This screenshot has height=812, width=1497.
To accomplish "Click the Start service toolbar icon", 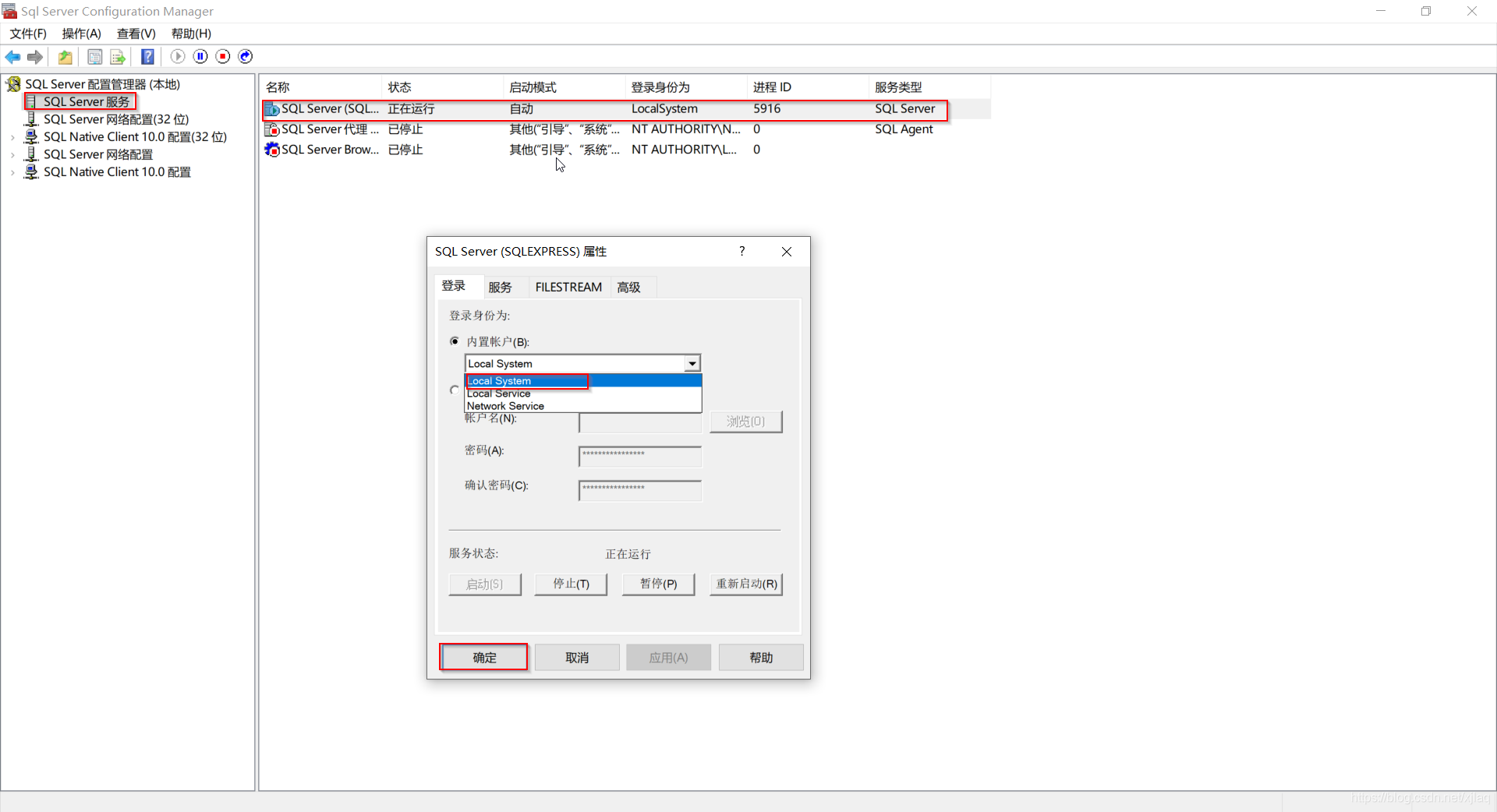I will [178, 56].
